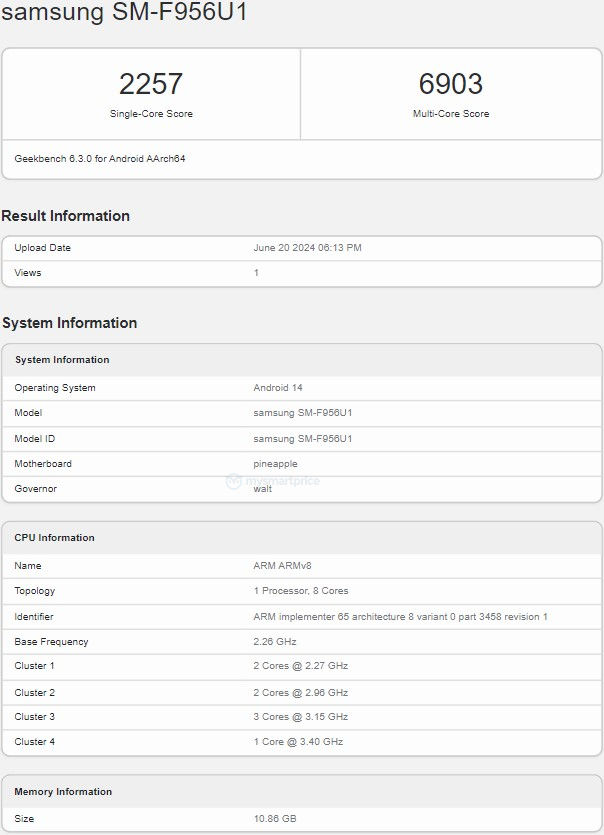Click the CPU Information table header
The image size is (604, 835).
[x=54, y=538]
